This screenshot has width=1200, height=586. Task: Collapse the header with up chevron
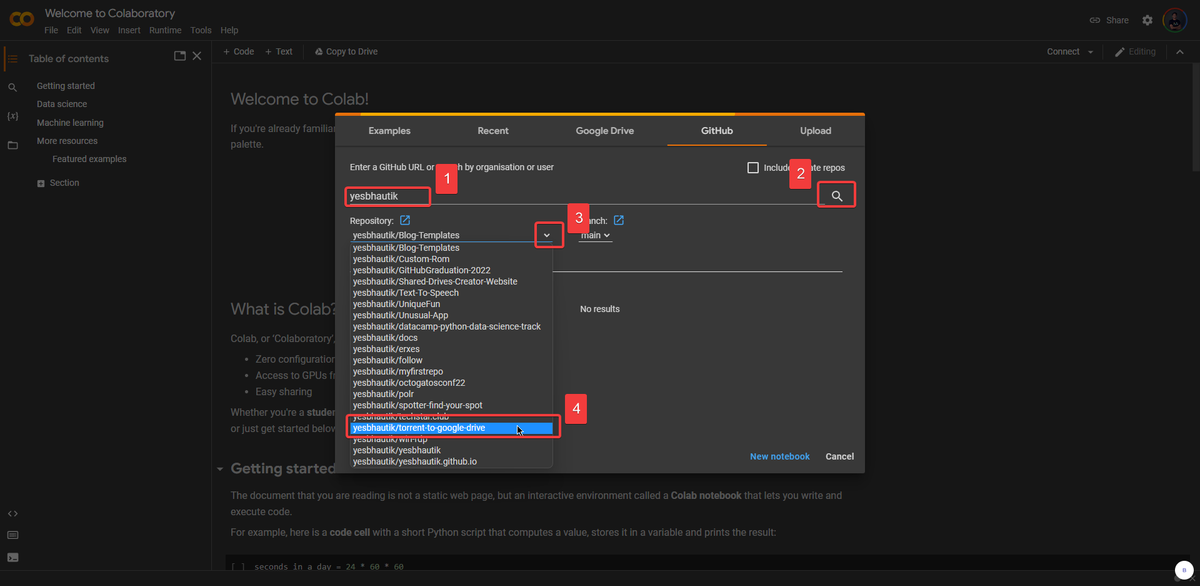(1180, 52)
